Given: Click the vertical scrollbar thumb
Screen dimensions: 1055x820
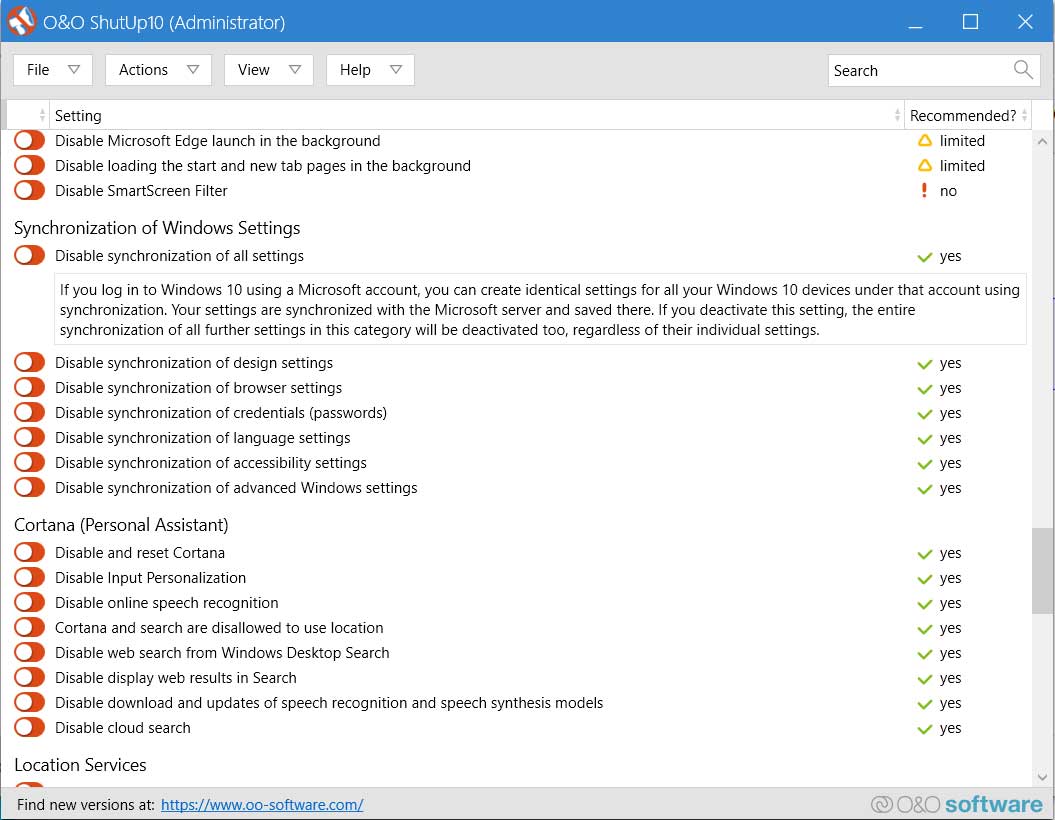Looking at the screenshot, I should pyautogui.click(x=1042, y=570).
